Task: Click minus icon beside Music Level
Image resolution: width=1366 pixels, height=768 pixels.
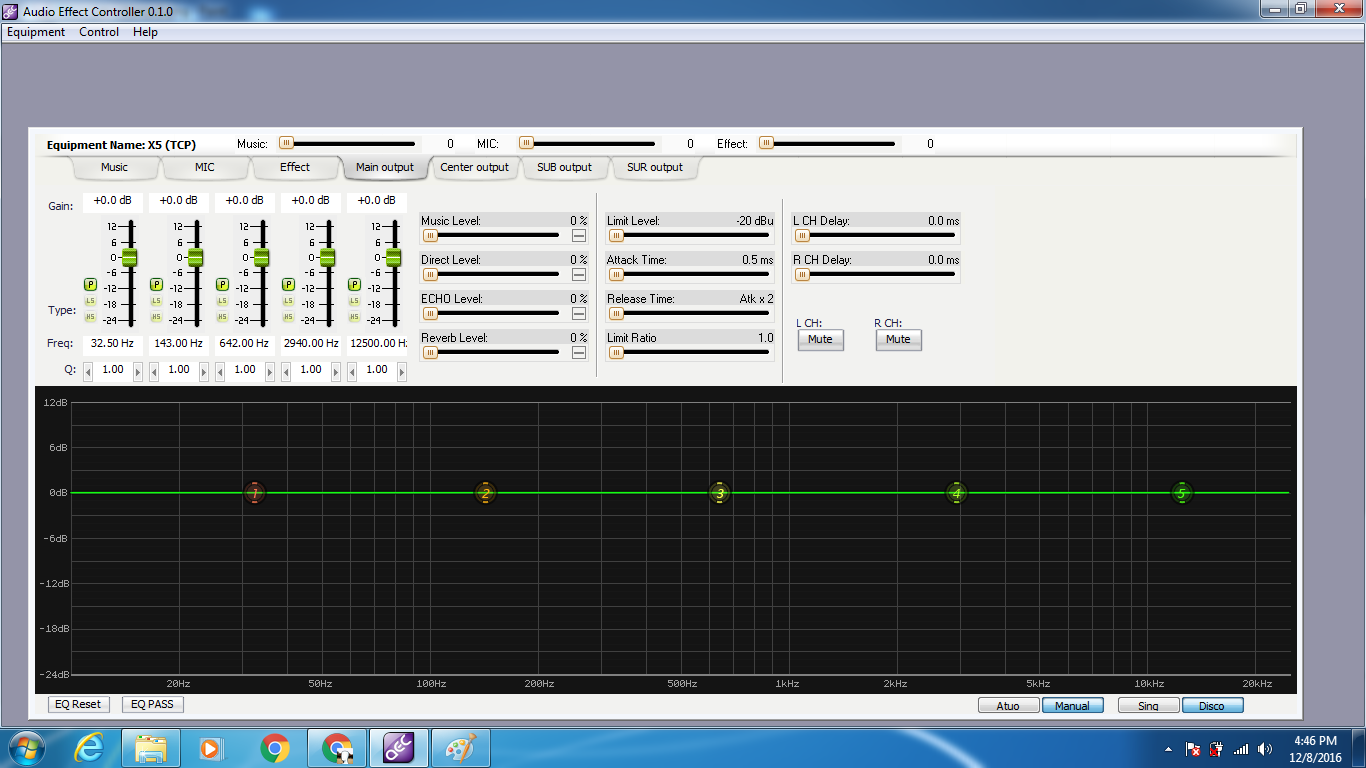Action: (579, 236)
